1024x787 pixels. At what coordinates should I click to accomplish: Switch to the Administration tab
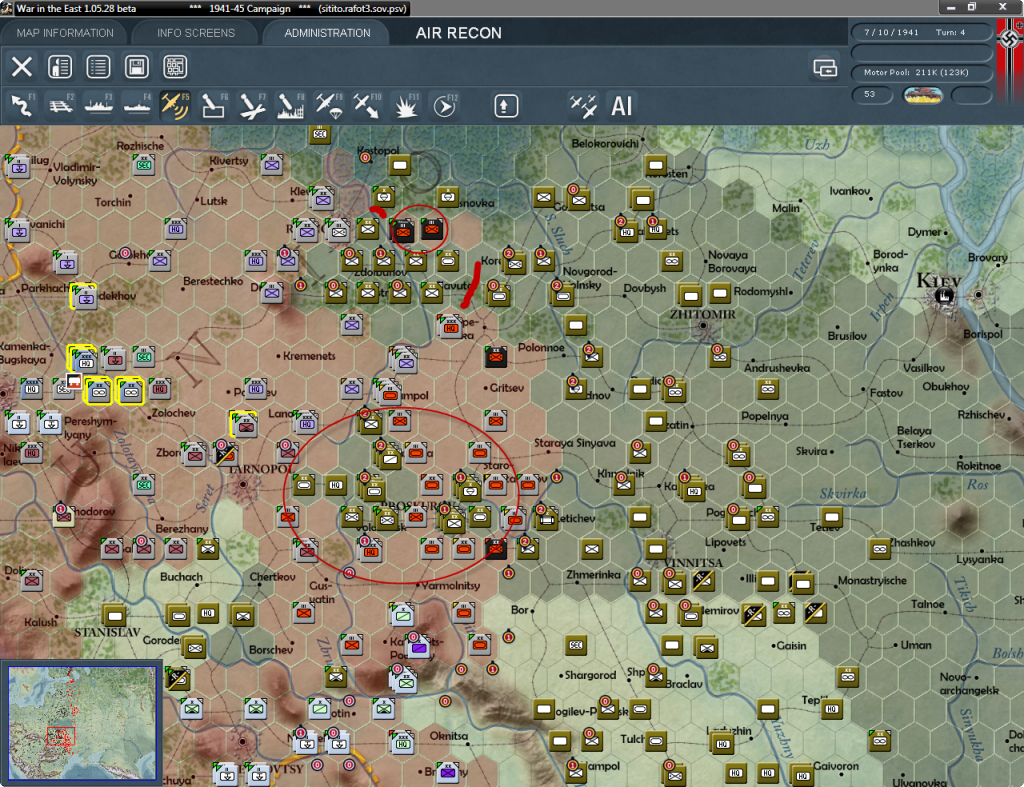[x=327, y=33]
